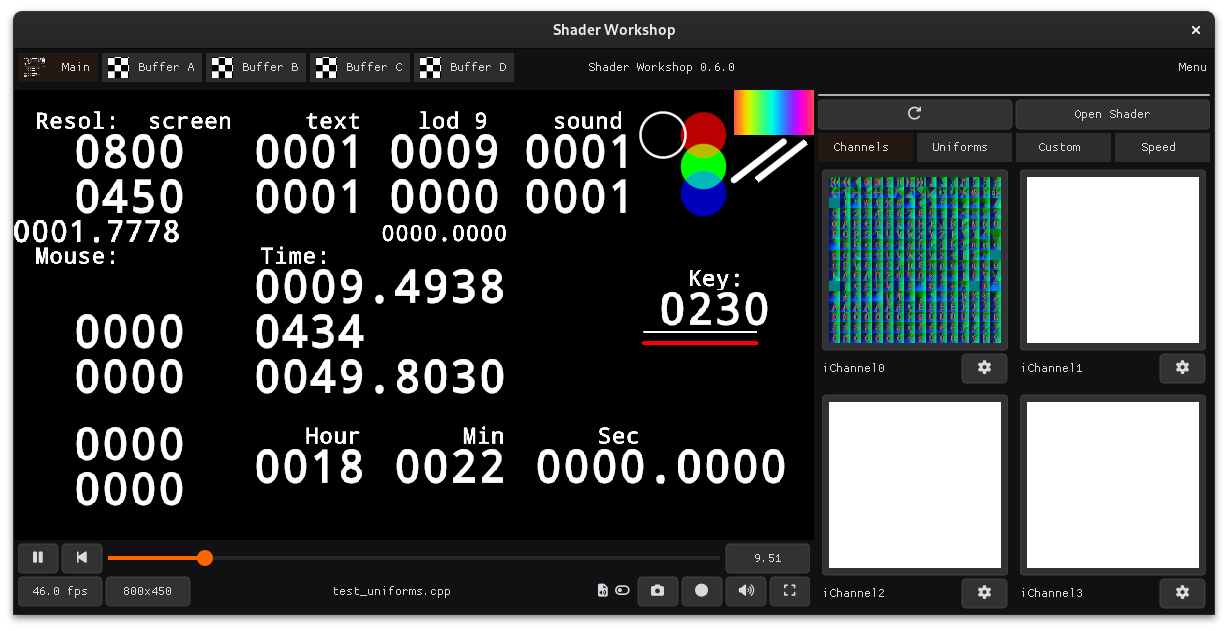Click the Shader Workshop 0.6.0 version label
The image size is (1228, 631).
pos(661,67)
